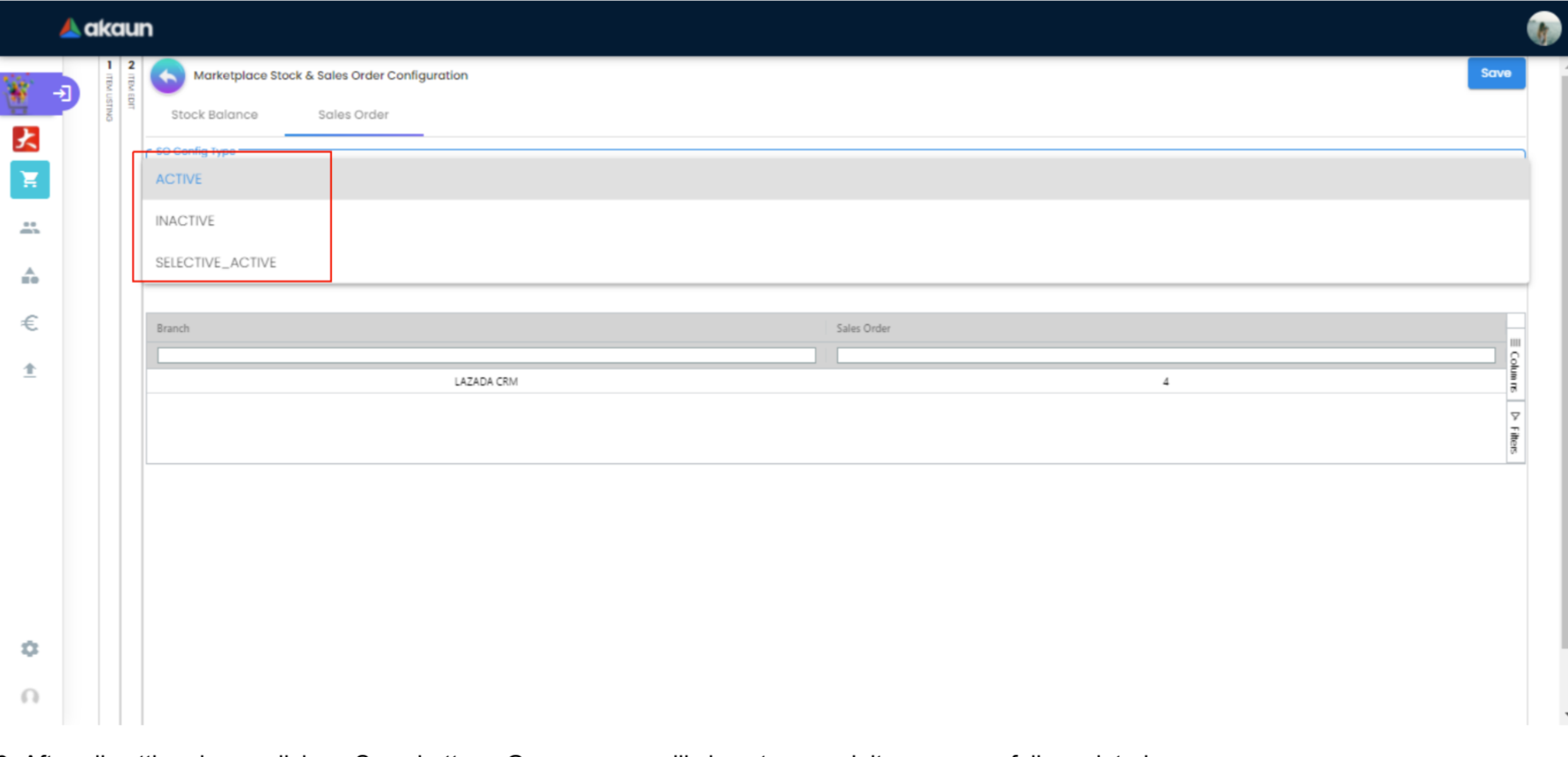Select the Sales Order tab
Screen dimensions: 1568x757
pyautogui.click(x=353, y=115)
